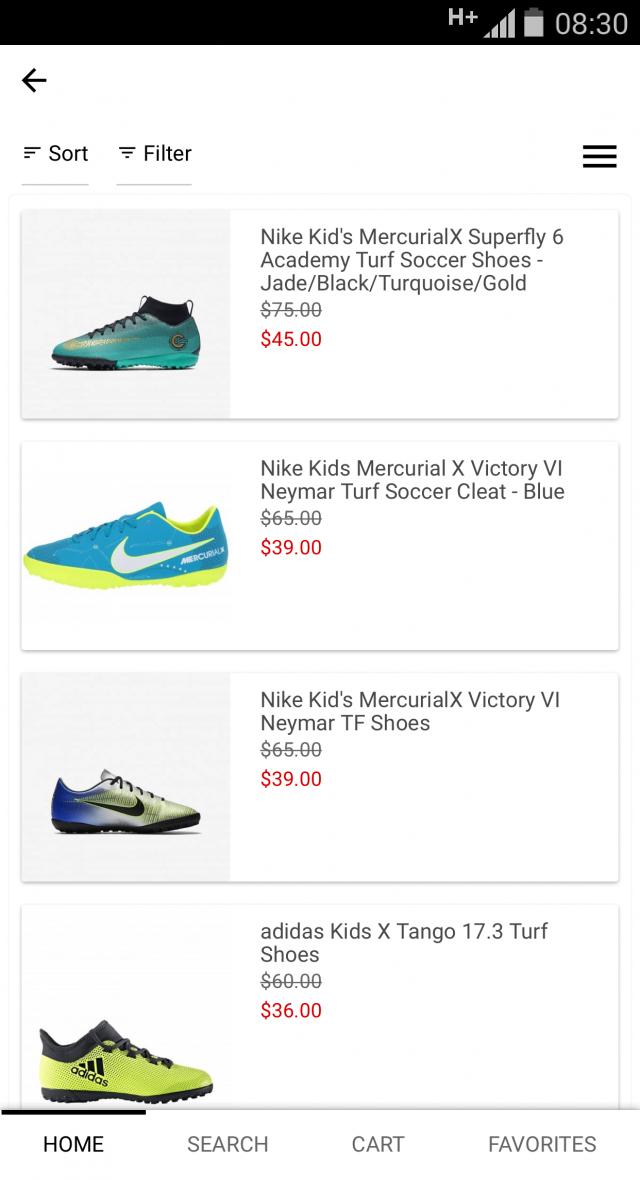Select Nike Kid's MercurialX Victory VI Neymar TF title
This screenshot has width=640, height=1181.
(x=410, y=711)
